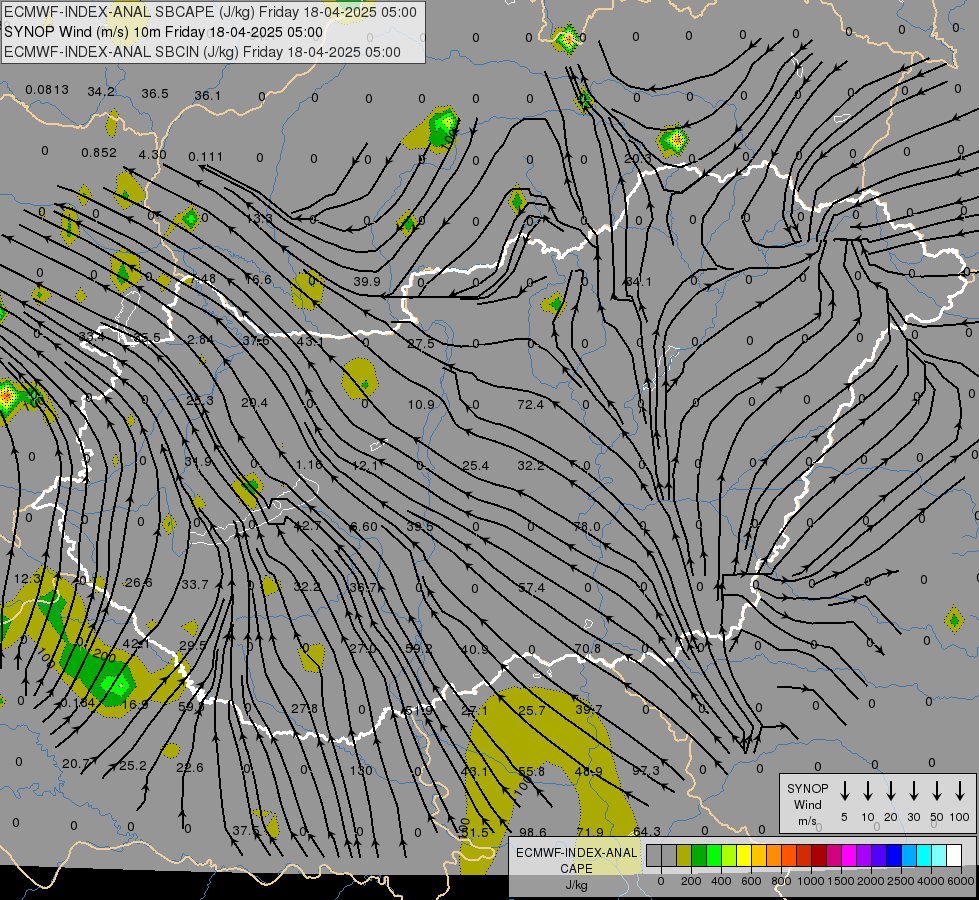Pick the dark red CAPE legend swatch
The image size is (979, 900).
point(819,855)
